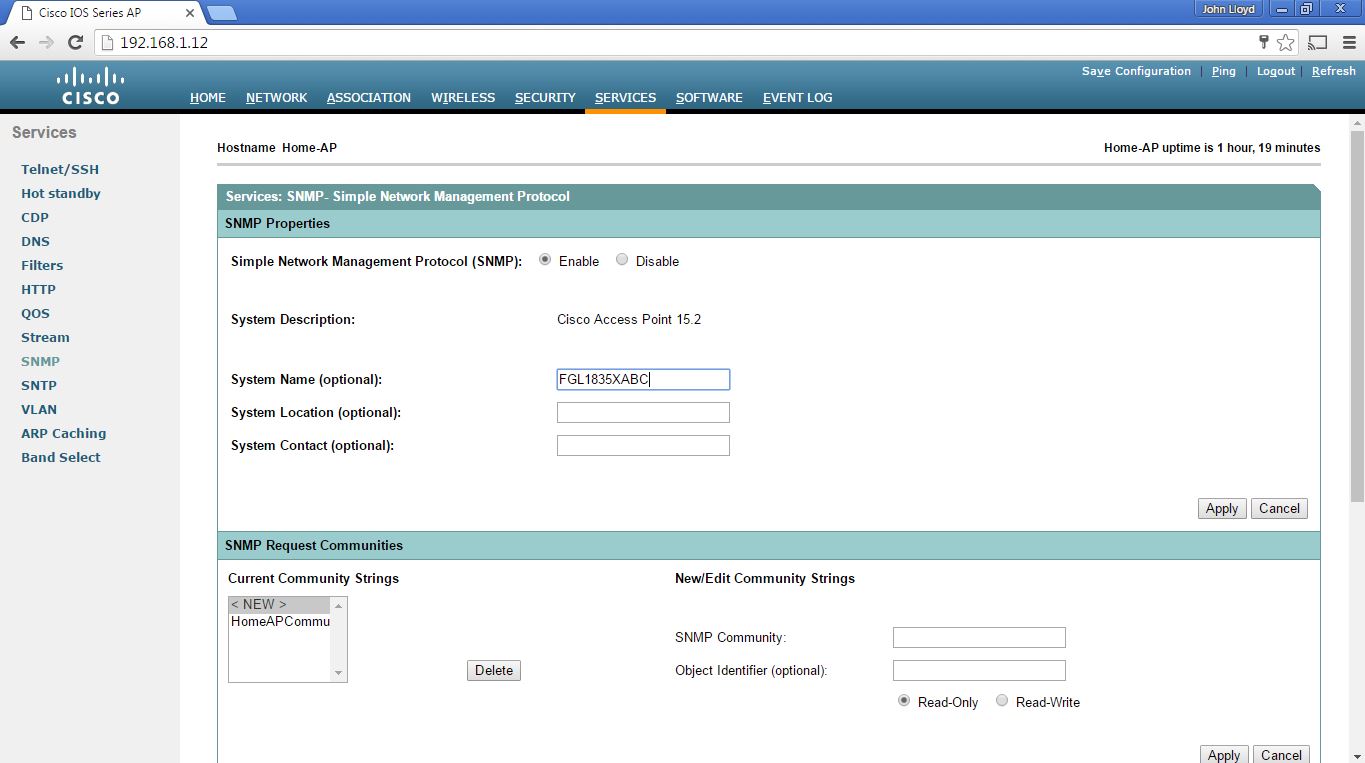
Task: Open the Chrome hamburger menu
Action: 1349,42
